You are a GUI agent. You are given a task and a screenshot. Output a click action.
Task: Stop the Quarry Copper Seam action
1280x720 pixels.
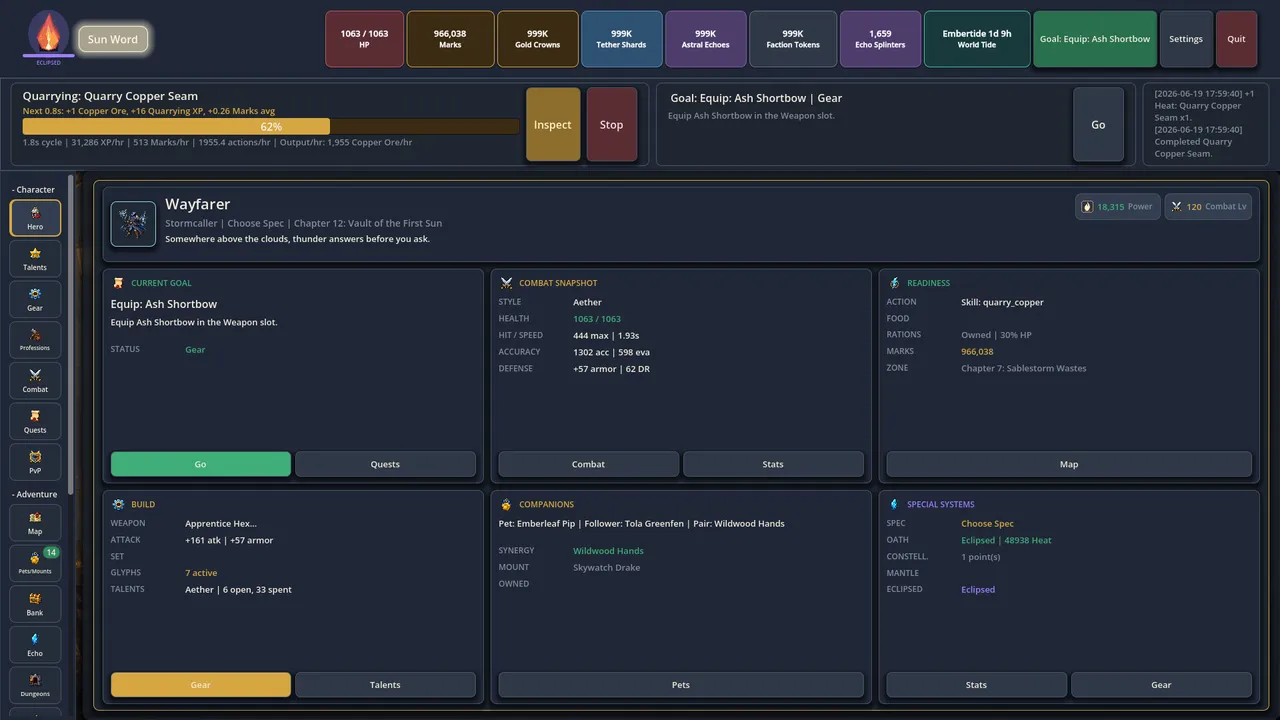click(611, 124)
